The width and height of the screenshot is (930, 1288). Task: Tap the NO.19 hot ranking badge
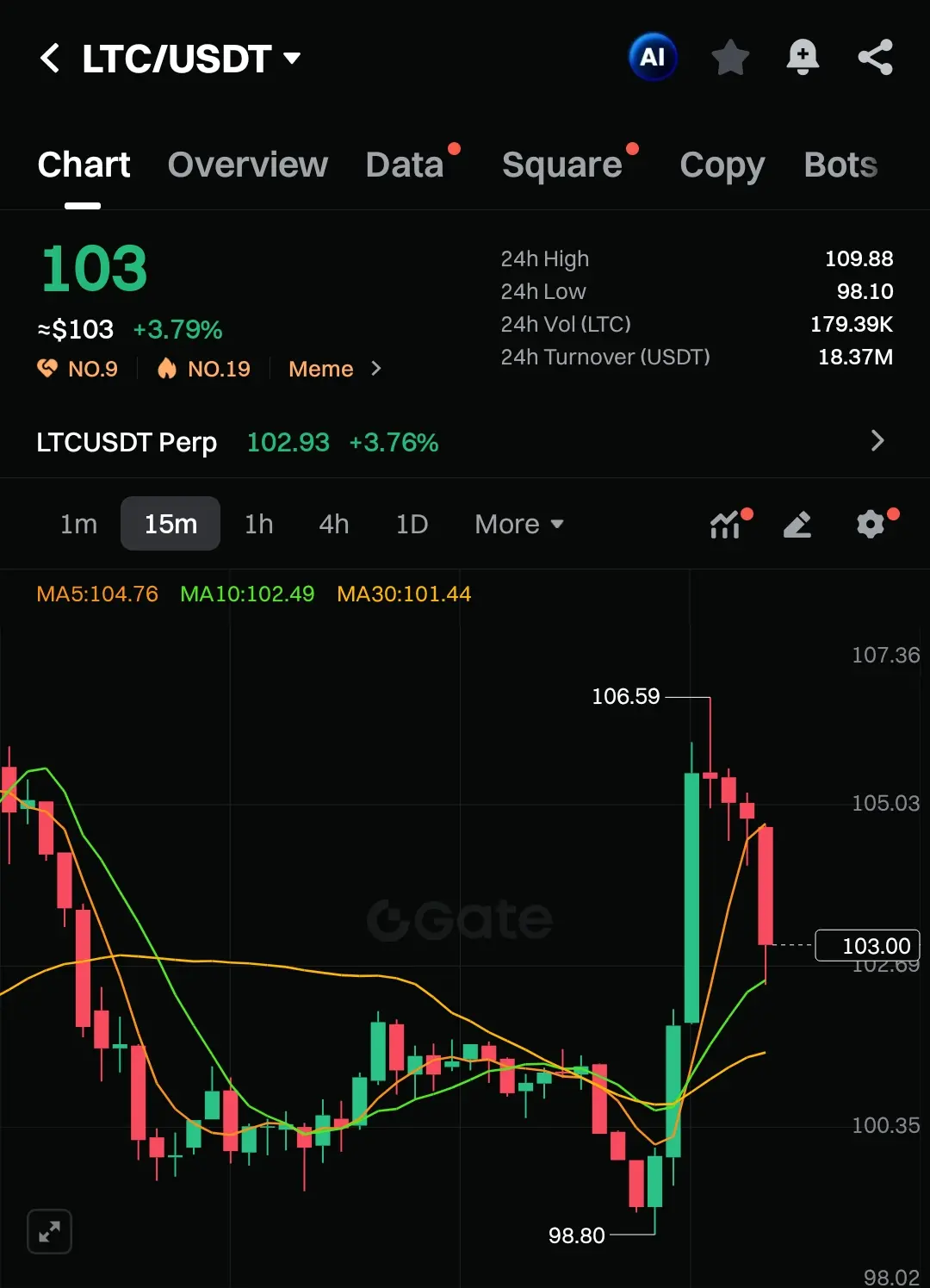204,369
